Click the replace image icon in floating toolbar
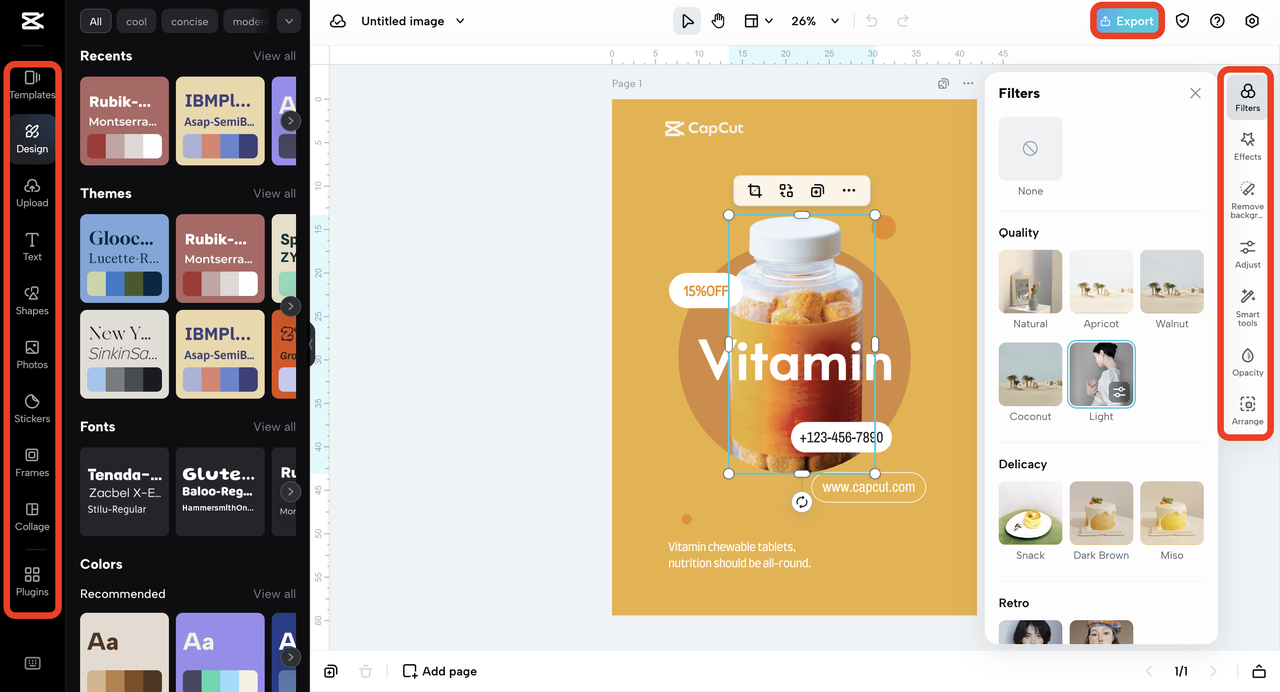 tap(786, 191)
